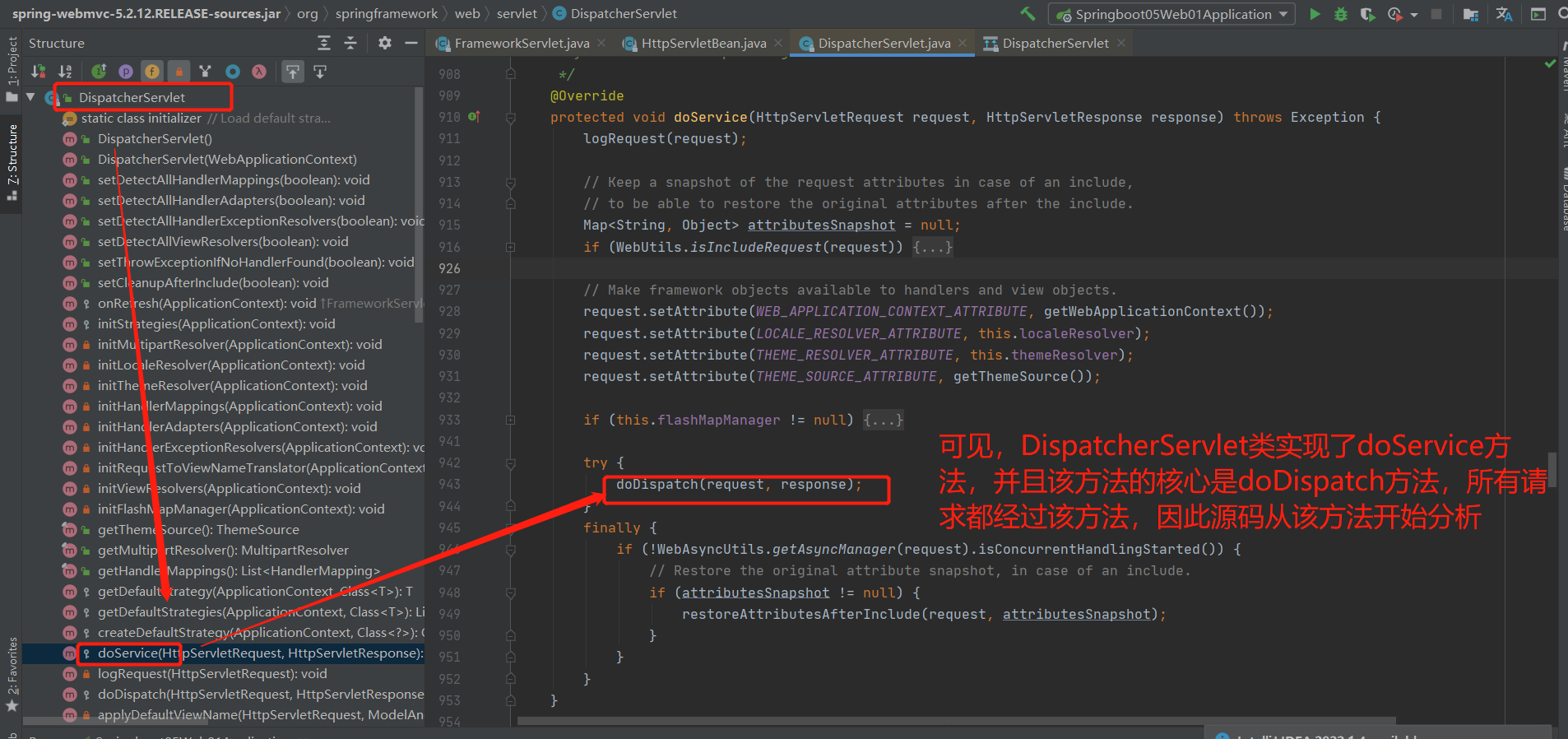Toggle Show Anonymous Classes blue circle icon
Image resolution: width=1568 pixels, height=739 pixels.
[x=233, y=72]
